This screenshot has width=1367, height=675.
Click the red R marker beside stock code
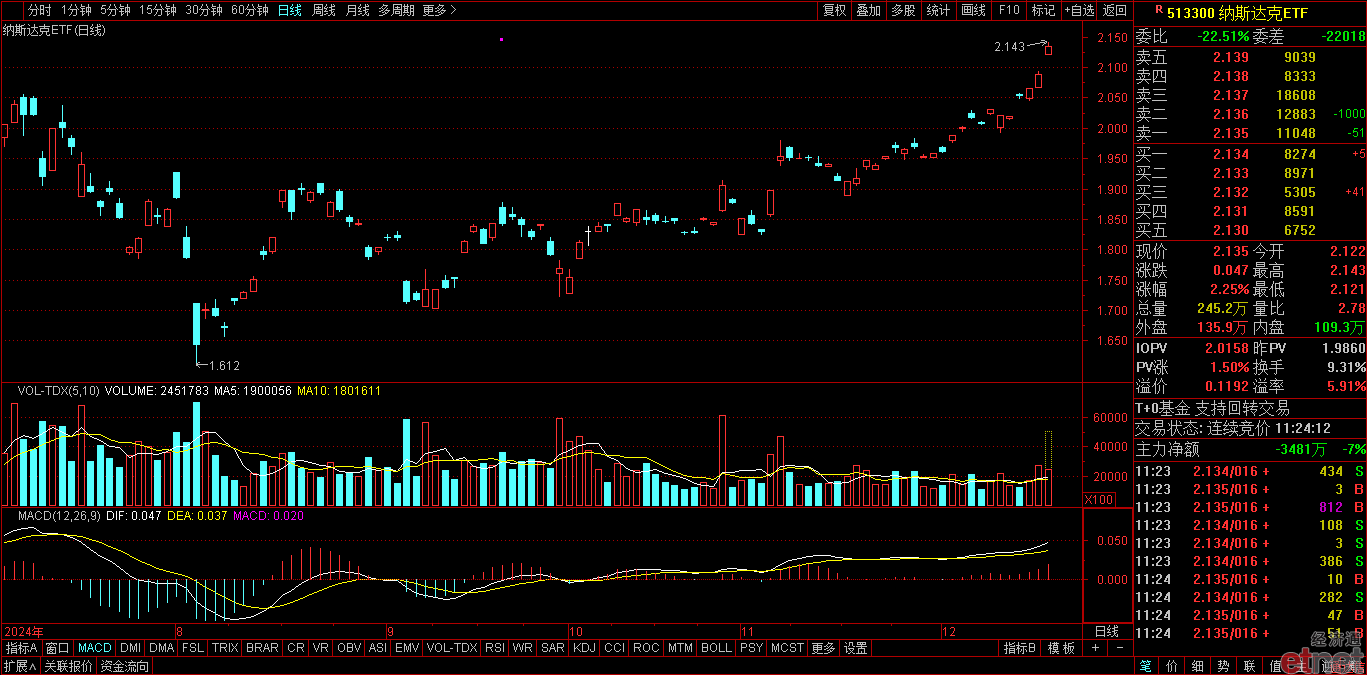coord(1158,10)
